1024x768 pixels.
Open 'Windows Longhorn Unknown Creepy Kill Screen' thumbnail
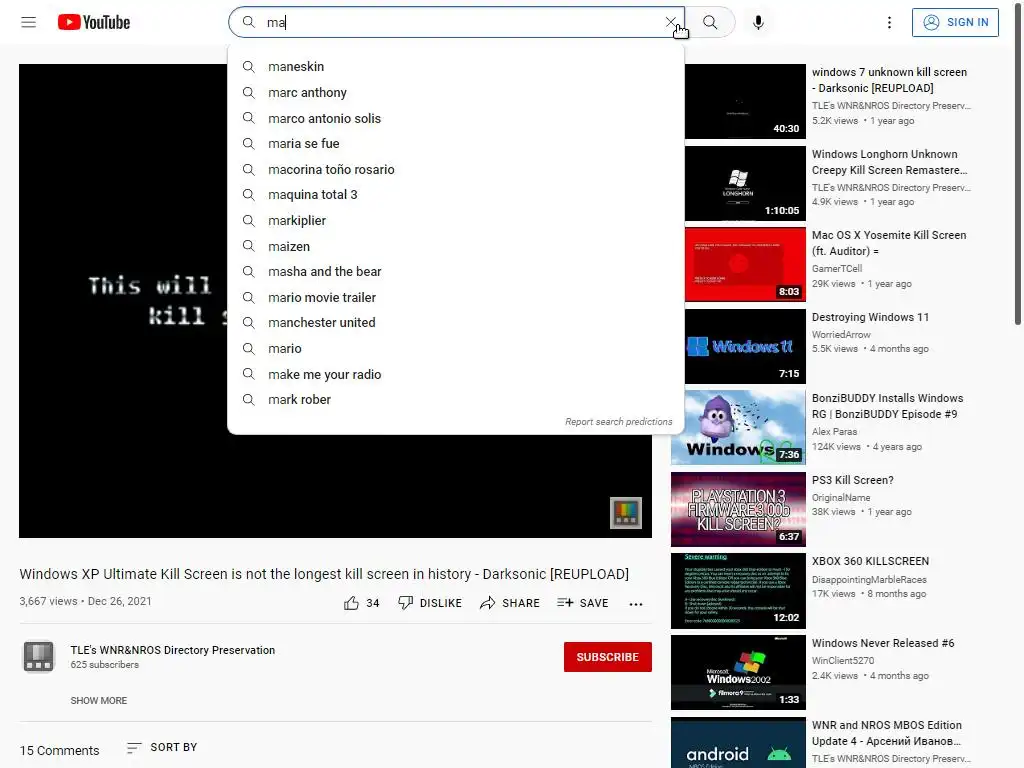745,184
